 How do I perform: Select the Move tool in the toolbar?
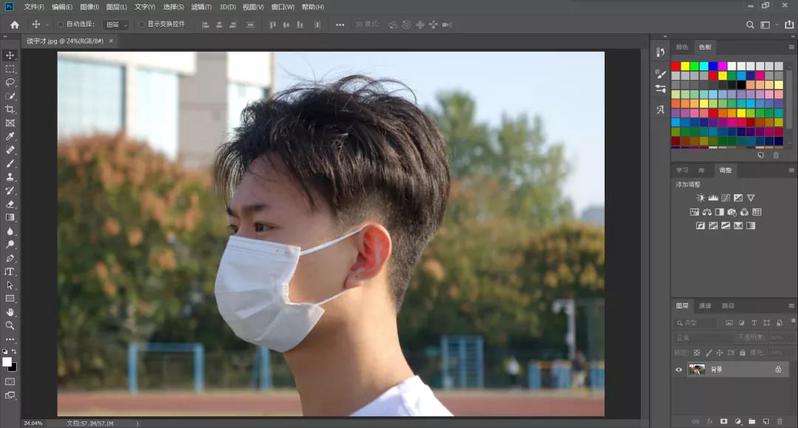coord(10,55)
